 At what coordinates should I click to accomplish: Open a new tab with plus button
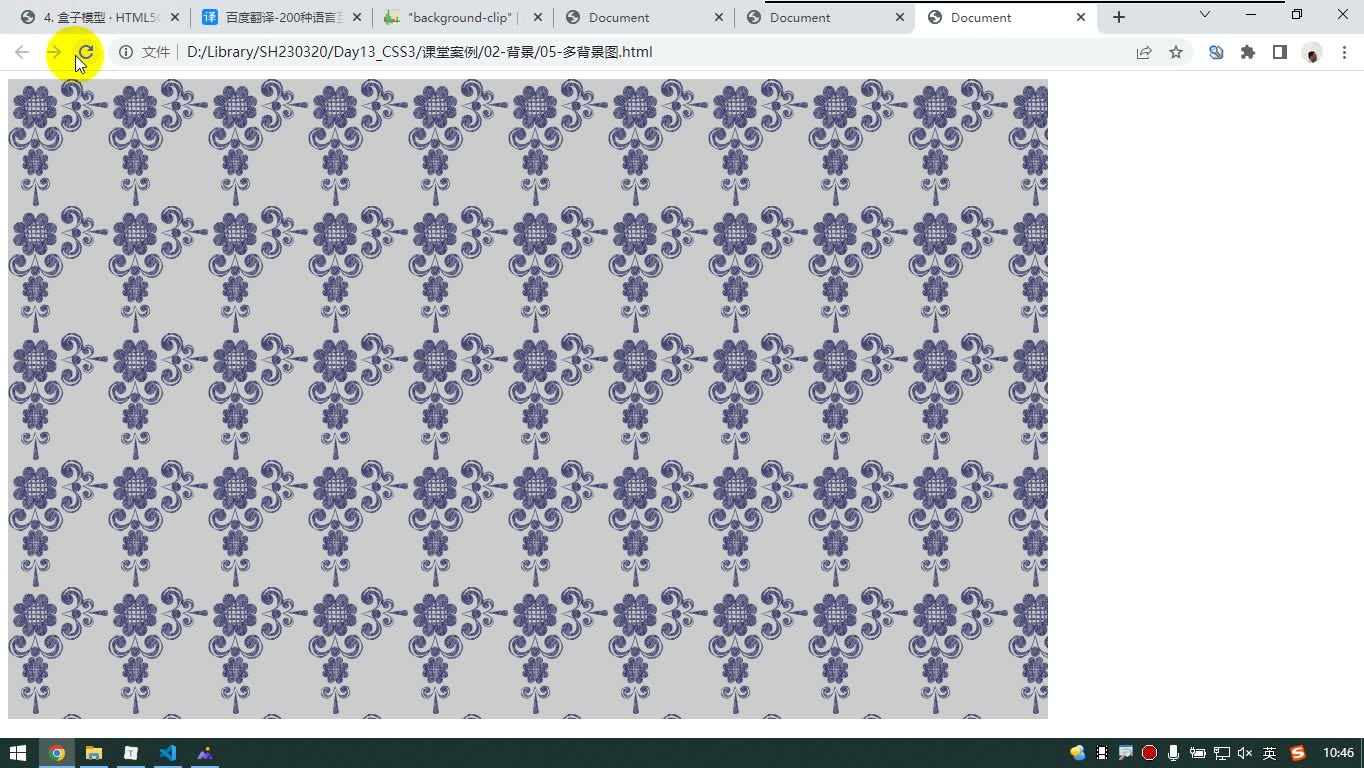point(1119,17)
